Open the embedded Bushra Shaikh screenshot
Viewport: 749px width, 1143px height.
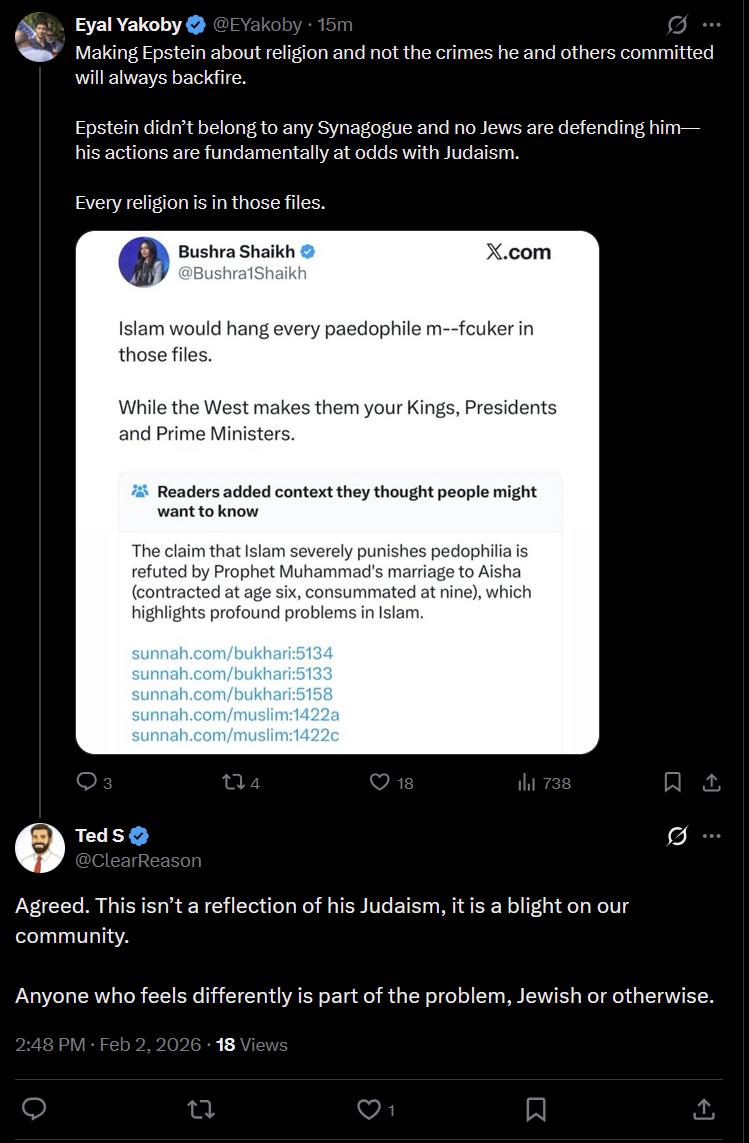[x=337, y=492]
